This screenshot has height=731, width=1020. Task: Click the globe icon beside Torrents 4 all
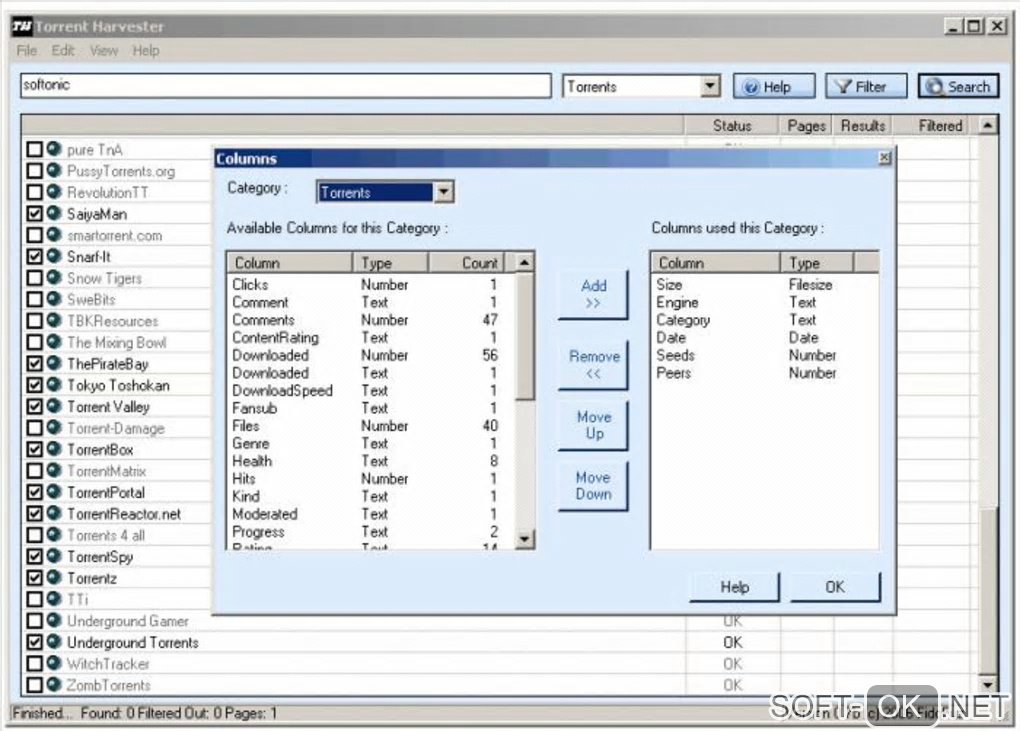(x=54, y=535)
